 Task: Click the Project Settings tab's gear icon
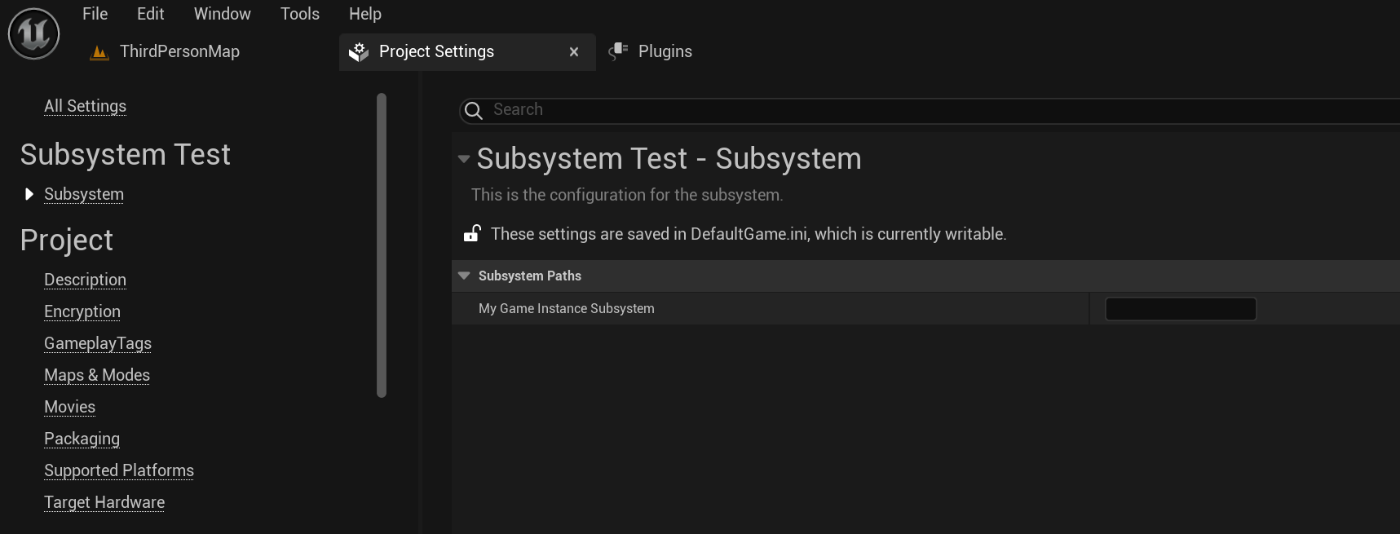[359, 52]
